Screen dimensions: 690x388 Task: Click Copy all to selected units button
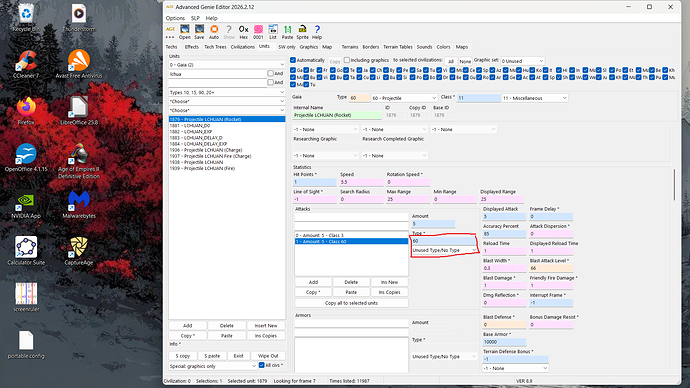tap(351, 303)
